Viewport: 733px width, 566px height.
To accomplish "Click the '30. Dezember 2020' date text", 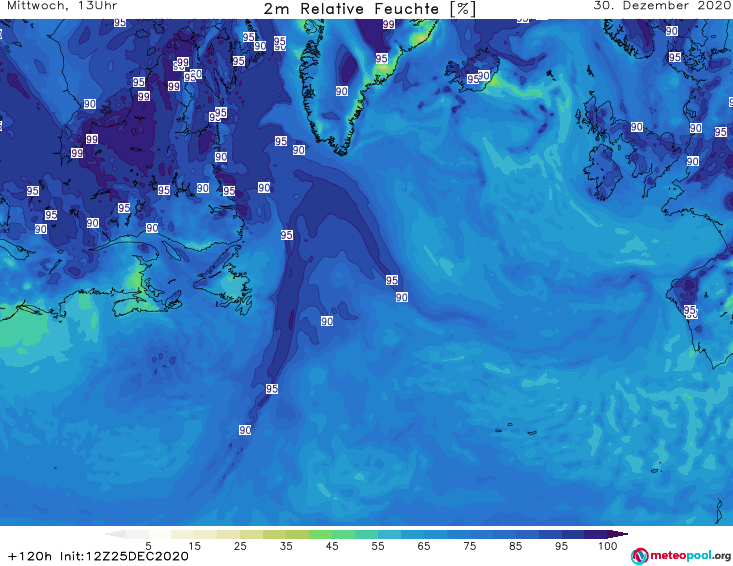I will tap(662, 6).
